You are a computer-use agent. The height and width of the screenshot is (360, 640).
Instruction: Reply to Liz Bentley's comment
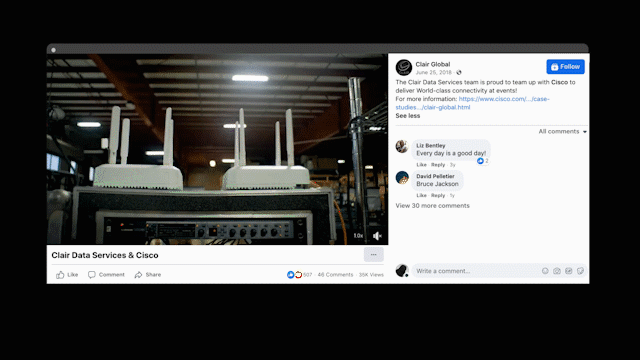pyautogui.click(x=438, y=164)
